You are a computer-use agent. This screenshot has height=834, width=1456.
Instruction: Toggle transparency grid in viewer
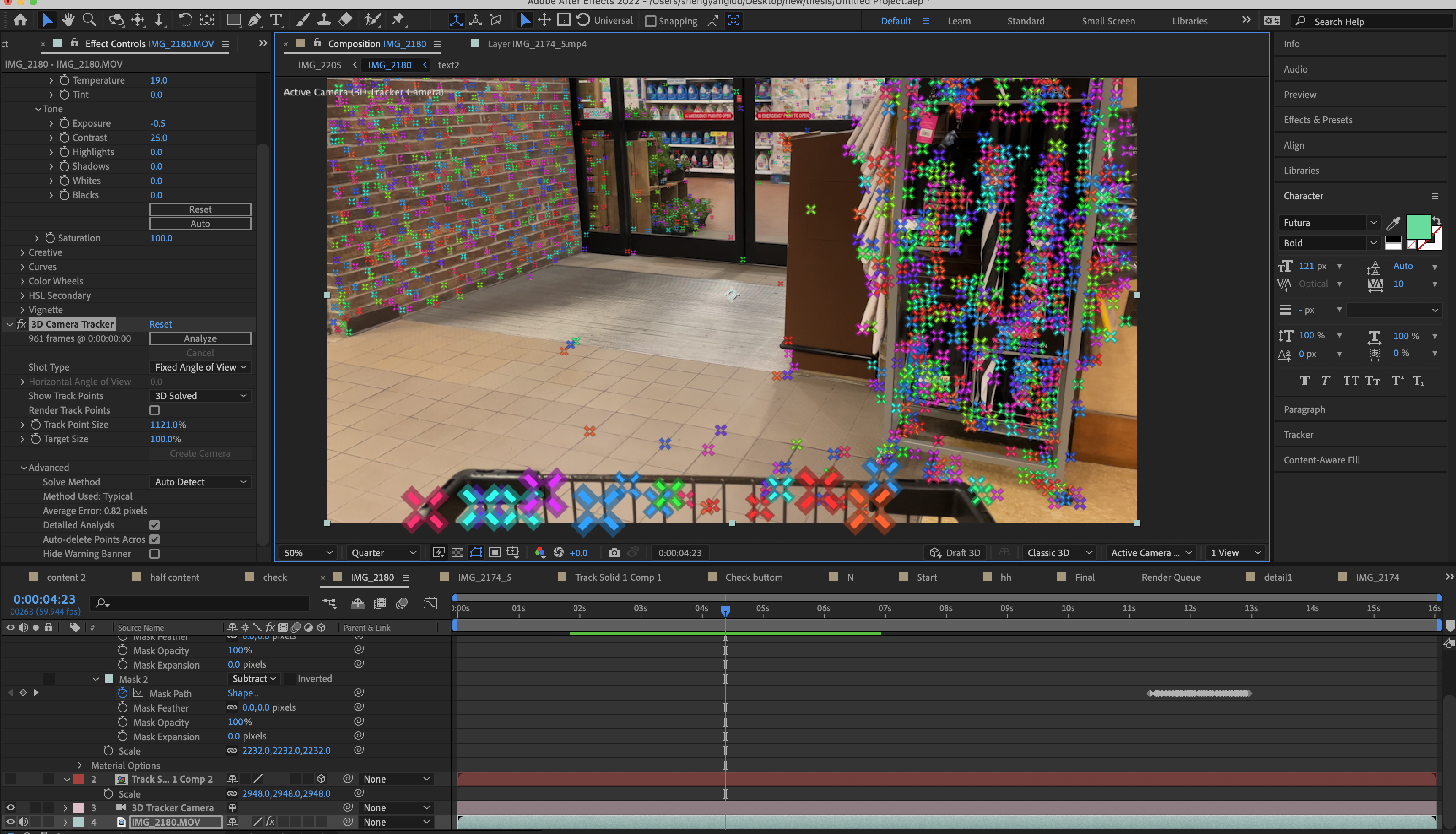[457, 553]
